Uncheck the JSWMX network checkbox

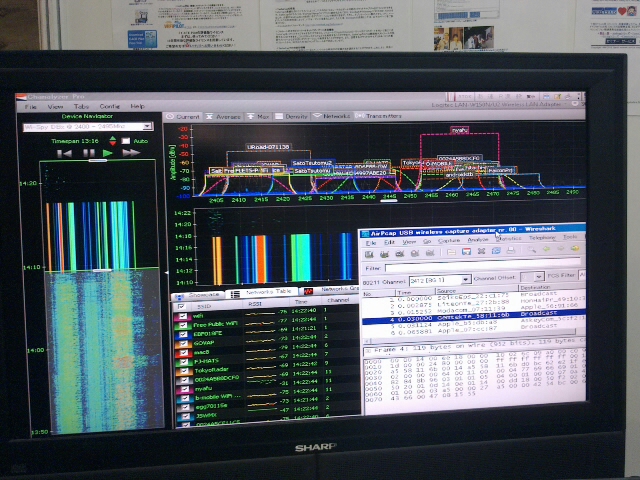pos(186,416)
